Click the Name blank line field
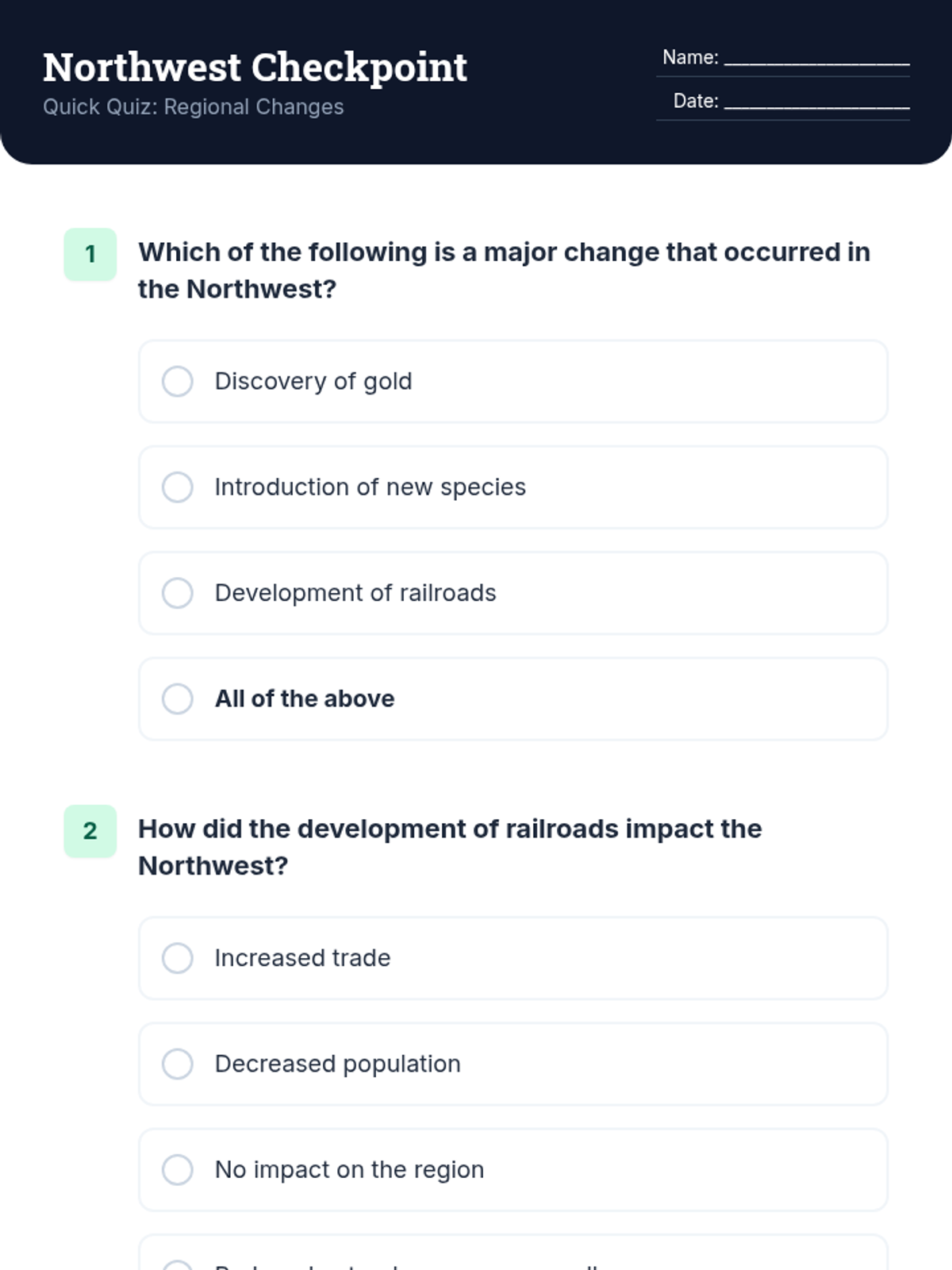 (816, 57)
